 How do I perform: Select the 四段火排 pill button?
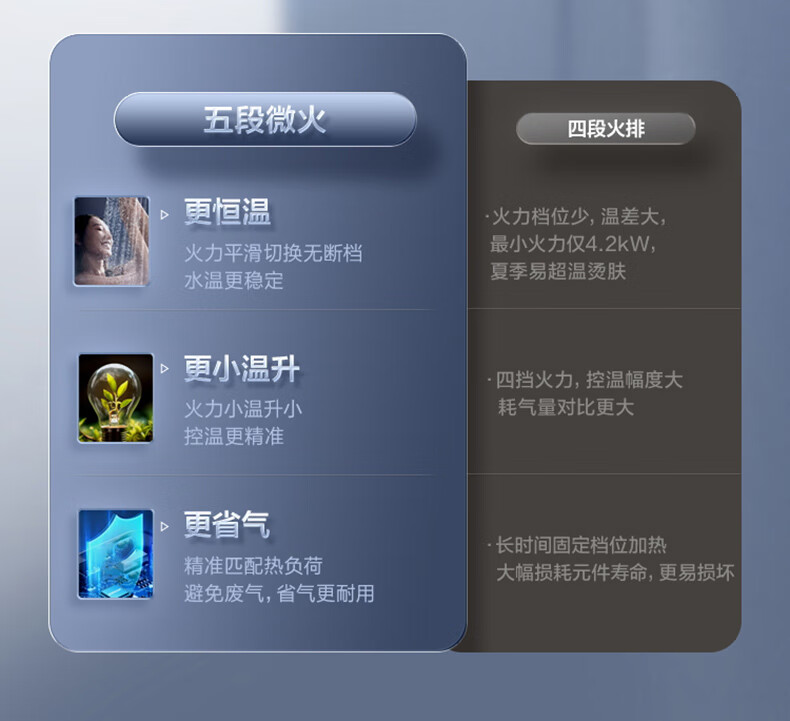tap(606, 128)
